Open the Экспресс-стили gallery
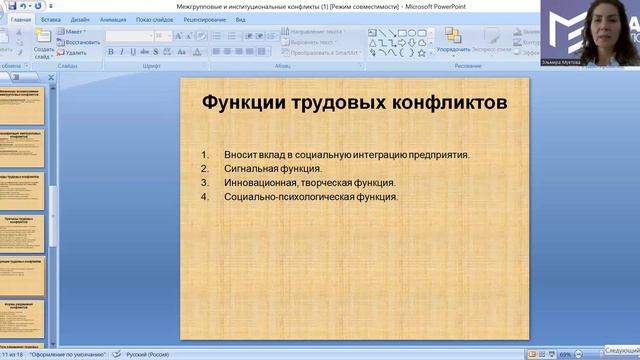Viewport: 640px width, 360px height. point(492,42)
